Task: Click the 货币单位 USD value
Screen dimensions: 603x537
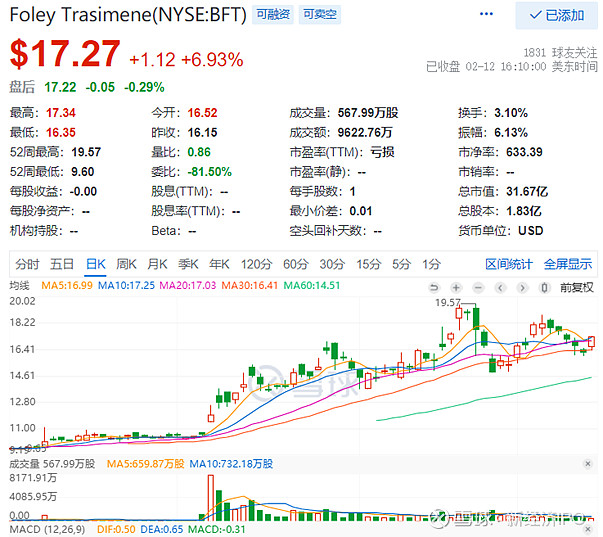Action: pyautogui.click(x=531, y=230)
